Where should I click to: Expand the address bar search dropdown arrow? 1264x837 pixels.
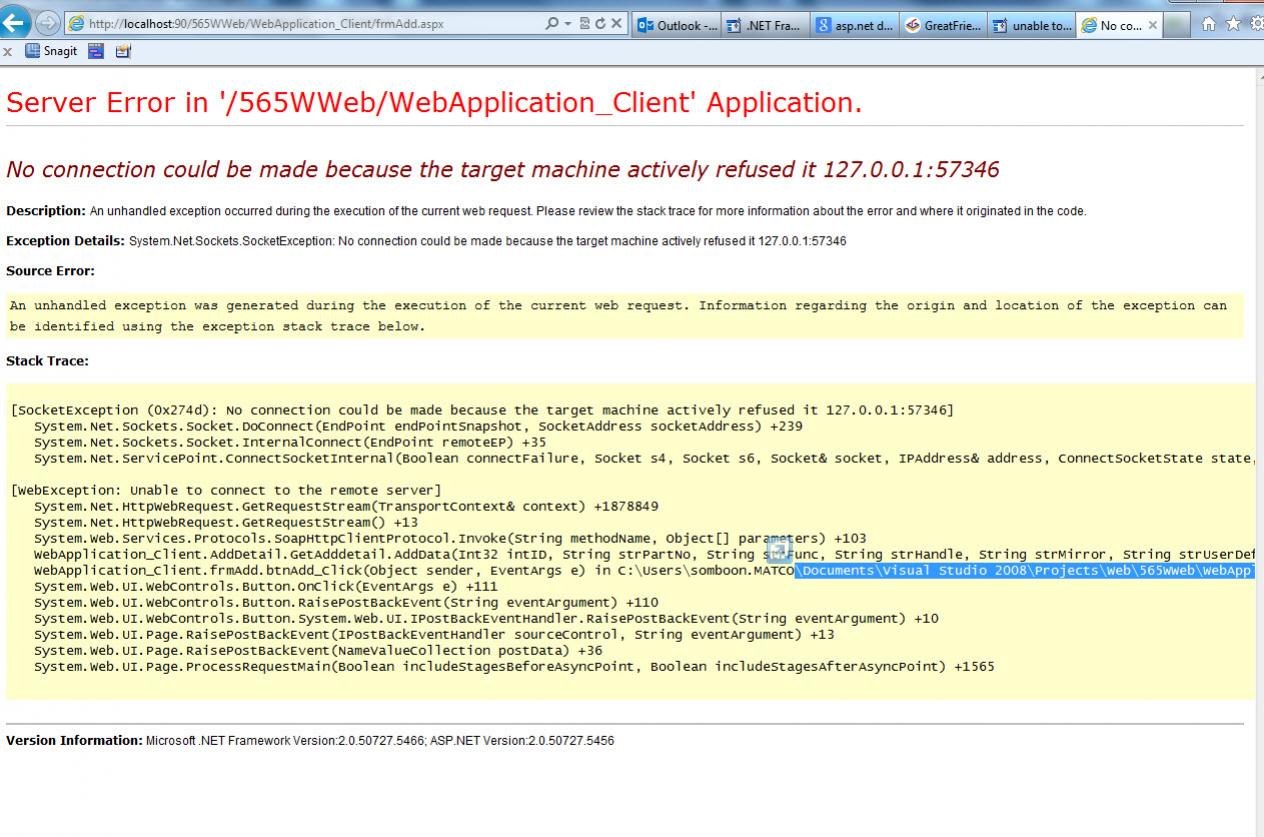(568, 24)
